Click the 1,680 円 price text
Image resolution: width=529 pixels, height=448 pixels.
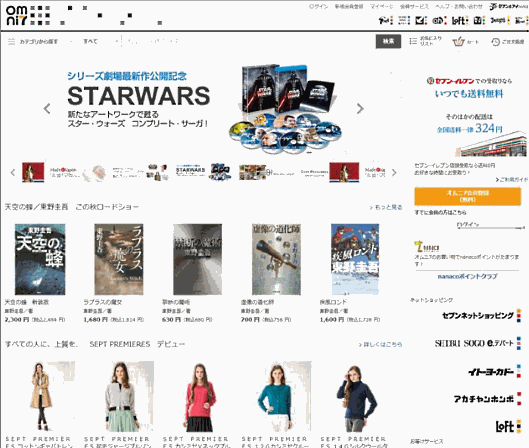pos(96,319)
